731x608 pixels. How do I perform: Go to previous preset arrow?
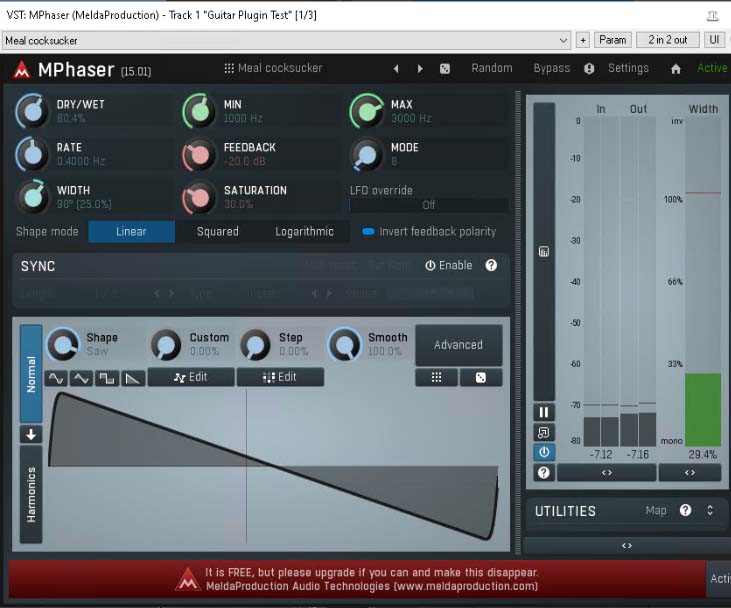tap(396, 69)
